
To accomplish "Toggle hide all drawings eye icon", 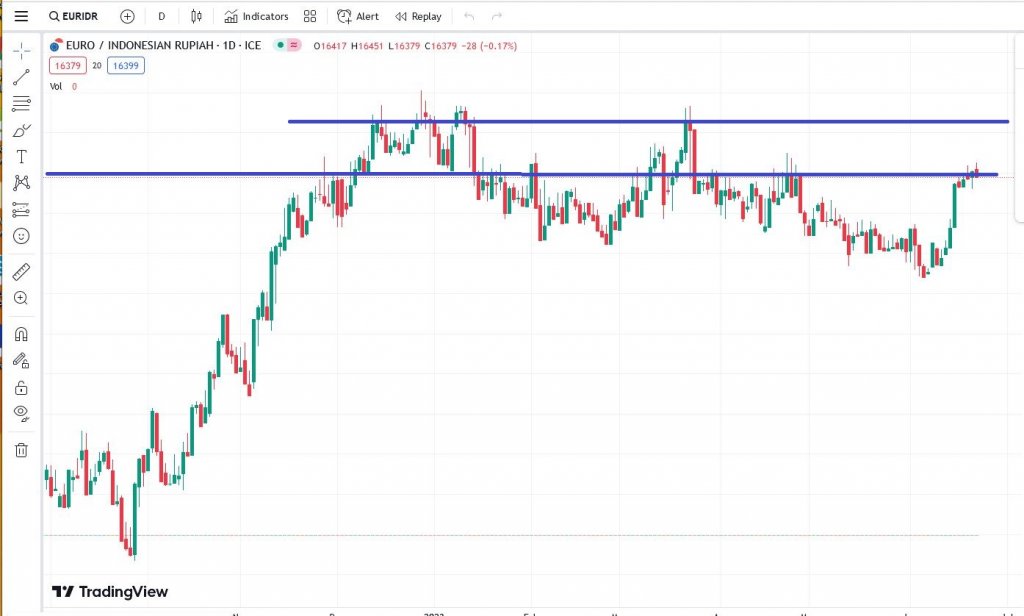I will pos(21,413).
